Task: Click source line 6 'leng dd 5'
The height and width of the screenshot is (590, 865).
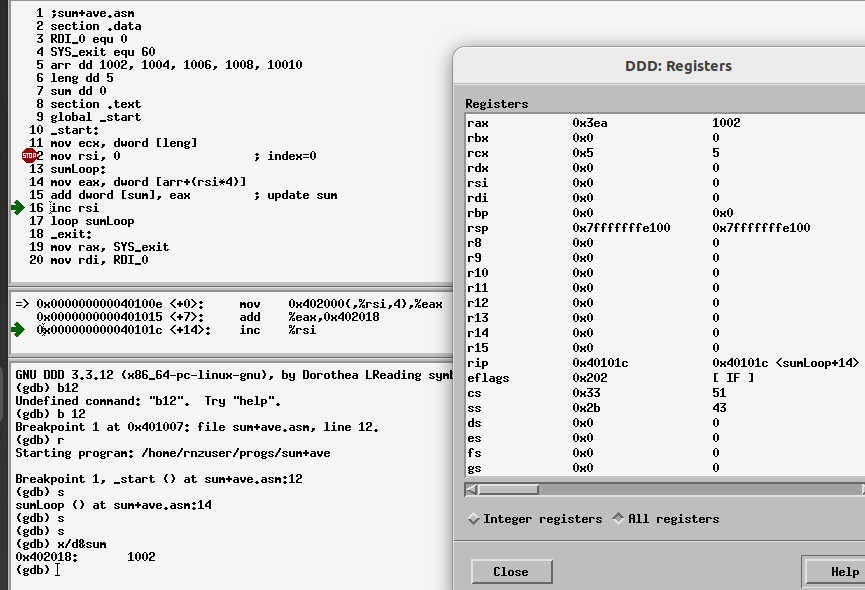Action: pos(82,78)
